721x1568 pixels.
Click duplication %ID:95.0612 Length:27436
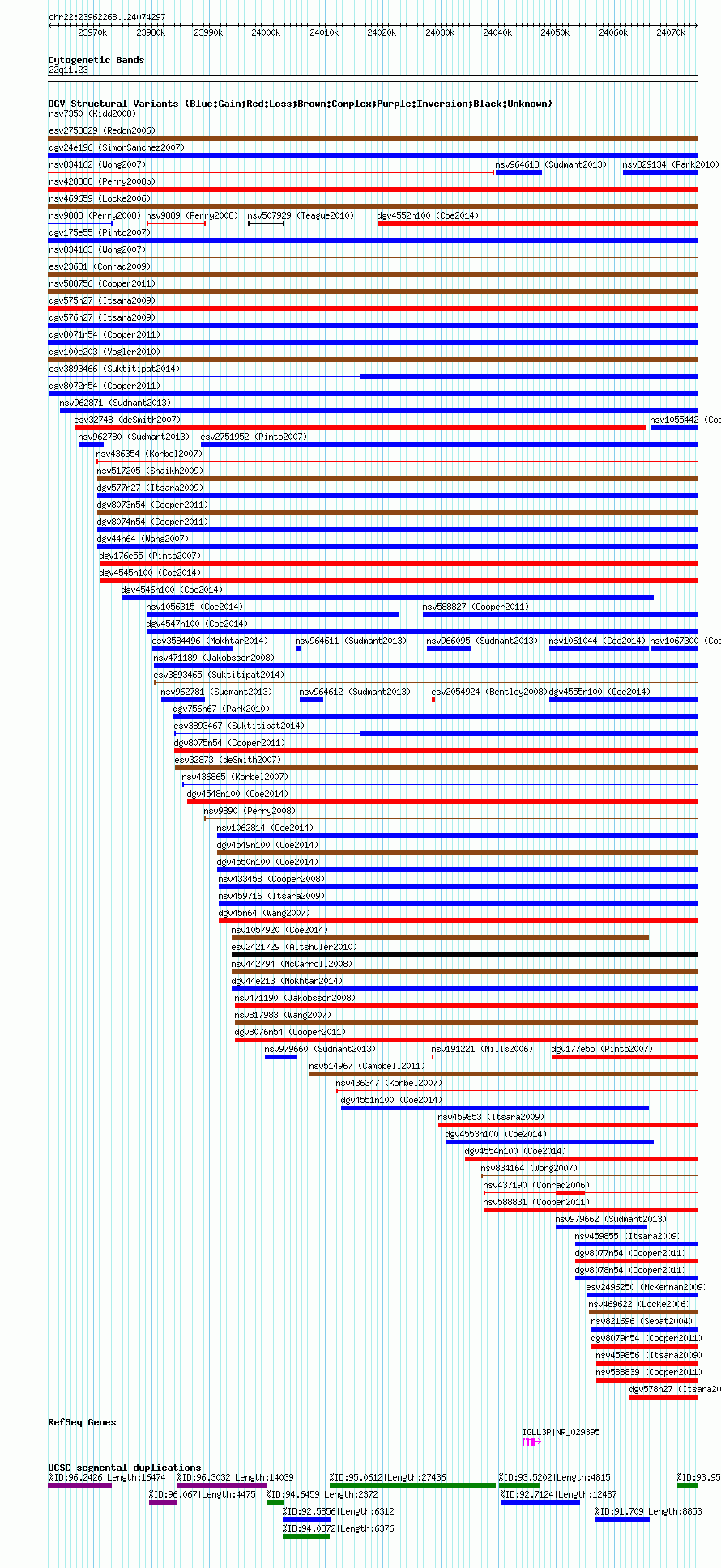(412, 1485)
